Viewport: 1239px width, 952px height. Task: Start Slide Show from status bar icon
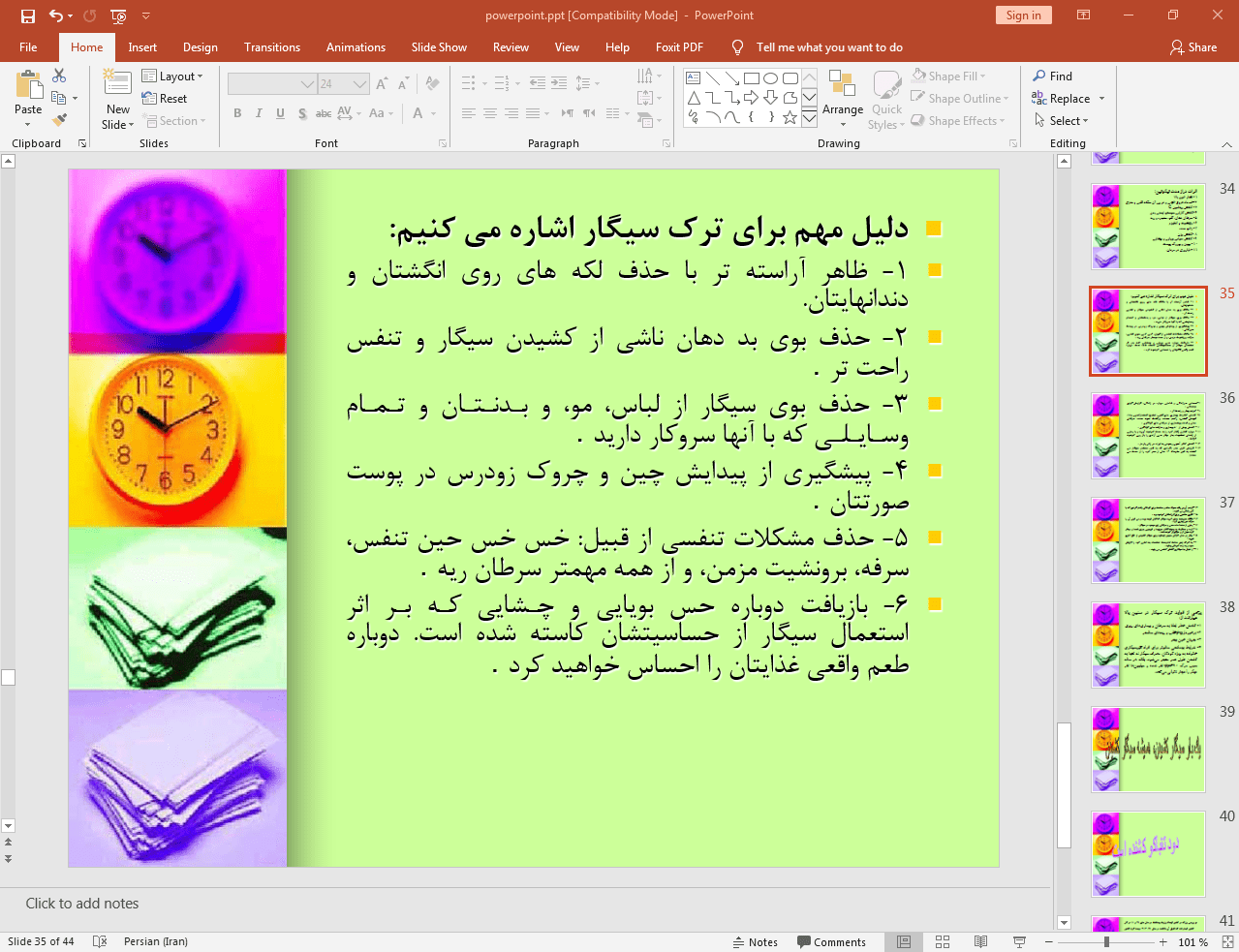click(1019, 941)
